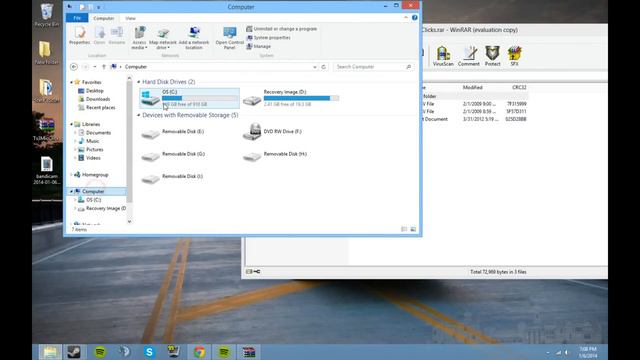The width and height of the screenshot is (640, 360).
Task: Collapse Devices with Removable Storage group
Action: [139, 116]
